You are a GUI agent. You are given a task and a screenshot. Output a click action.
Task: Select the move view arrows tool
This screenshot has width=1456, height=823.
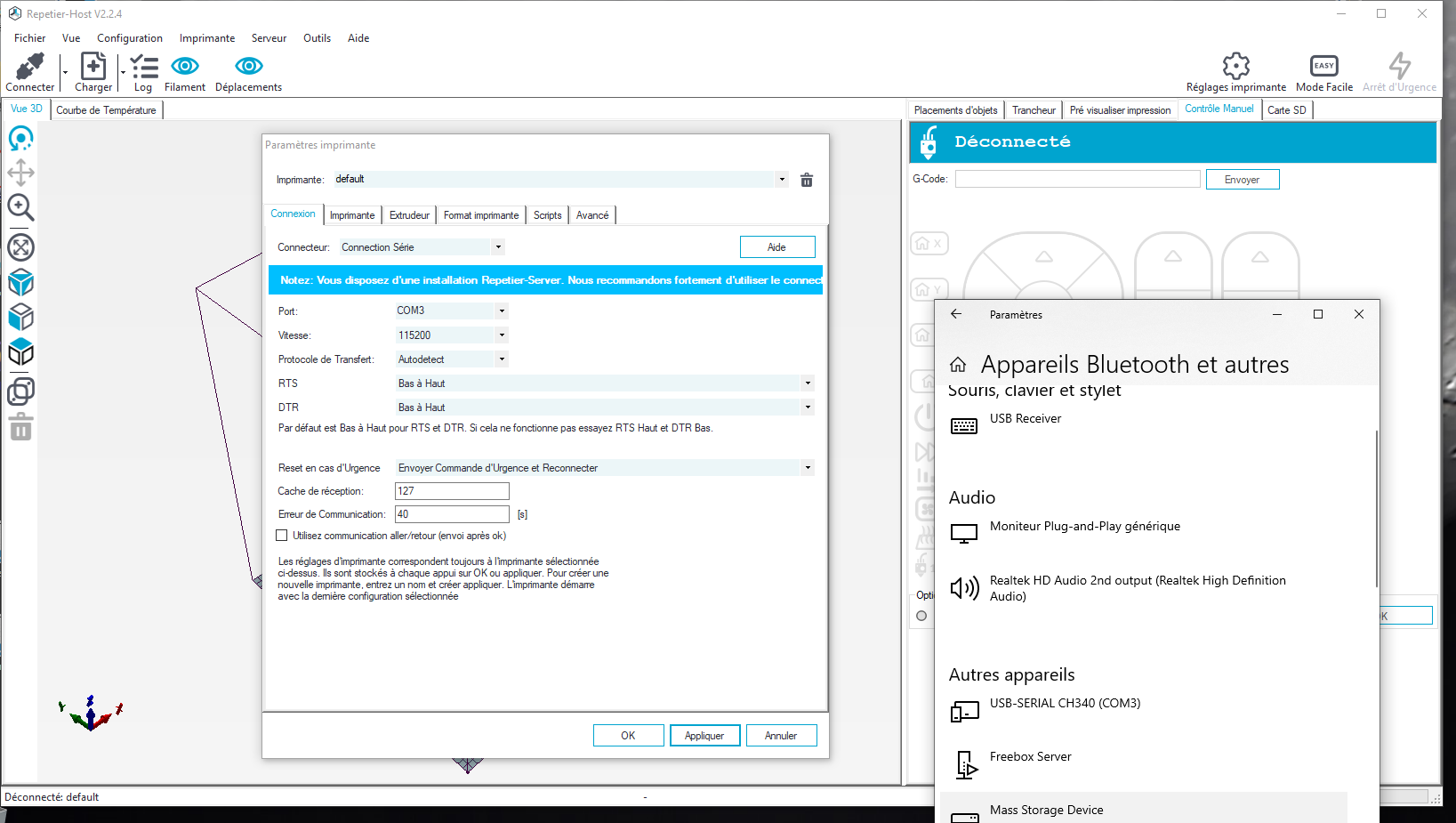coord(20,173)
